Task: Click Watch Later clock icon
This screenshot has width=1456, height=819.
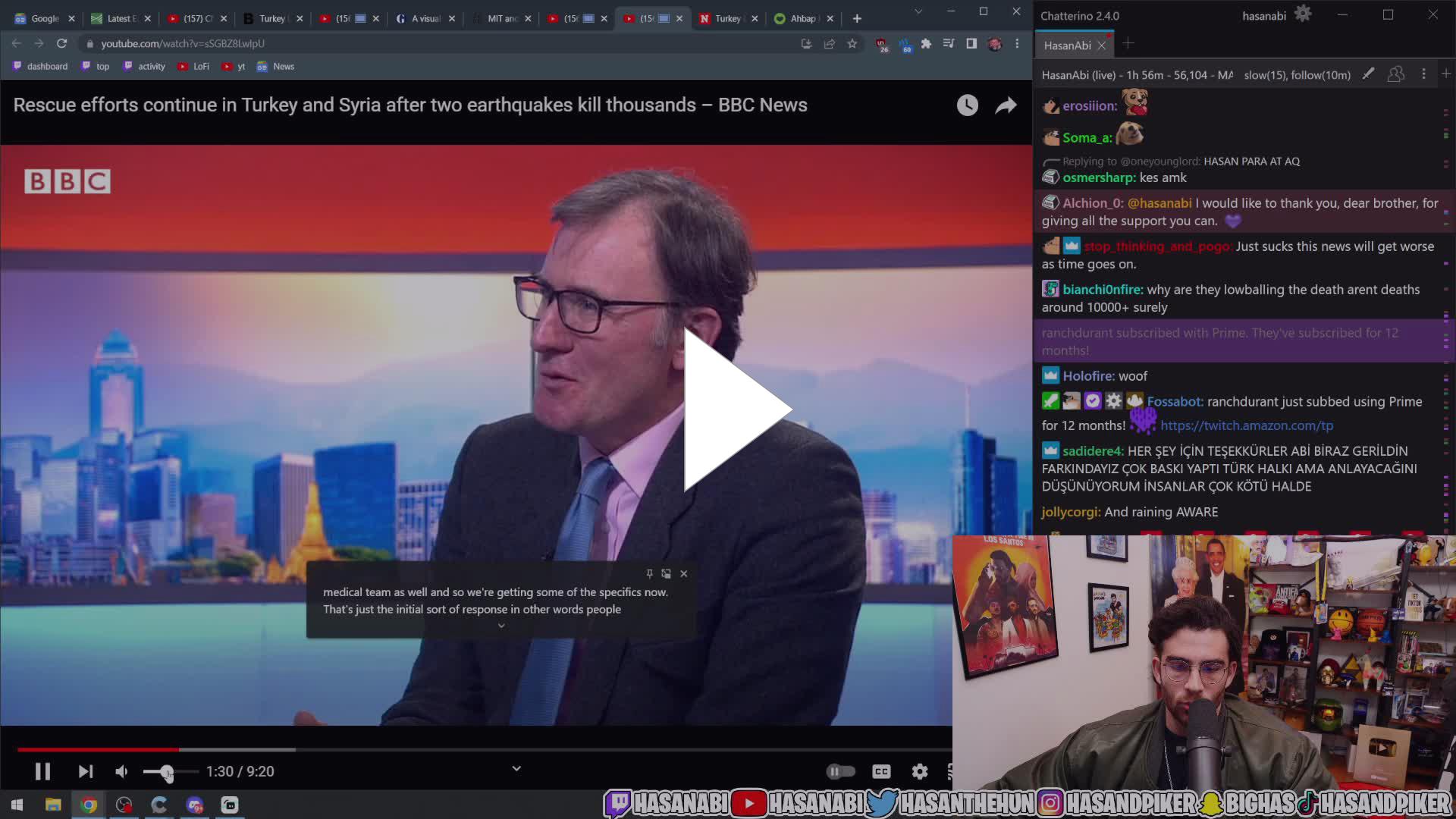Action: [x=967, y=105]
